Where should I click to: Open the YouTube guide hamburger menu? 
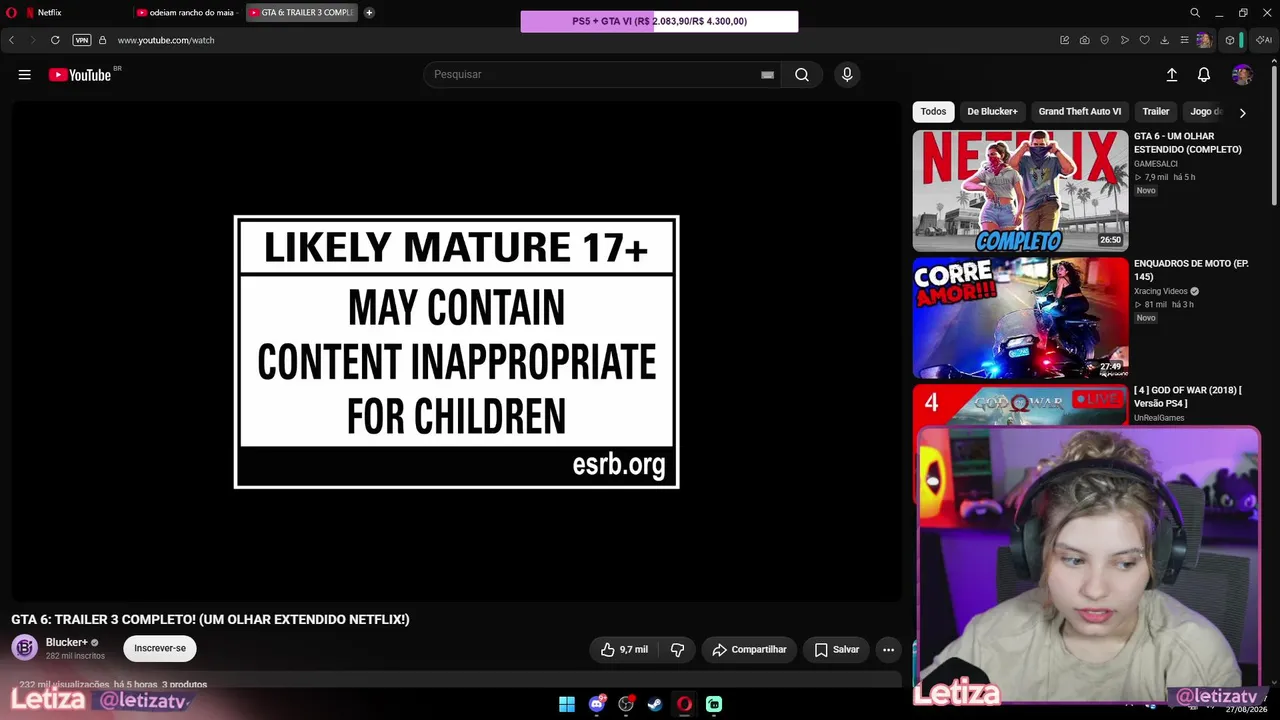(25, 75)
